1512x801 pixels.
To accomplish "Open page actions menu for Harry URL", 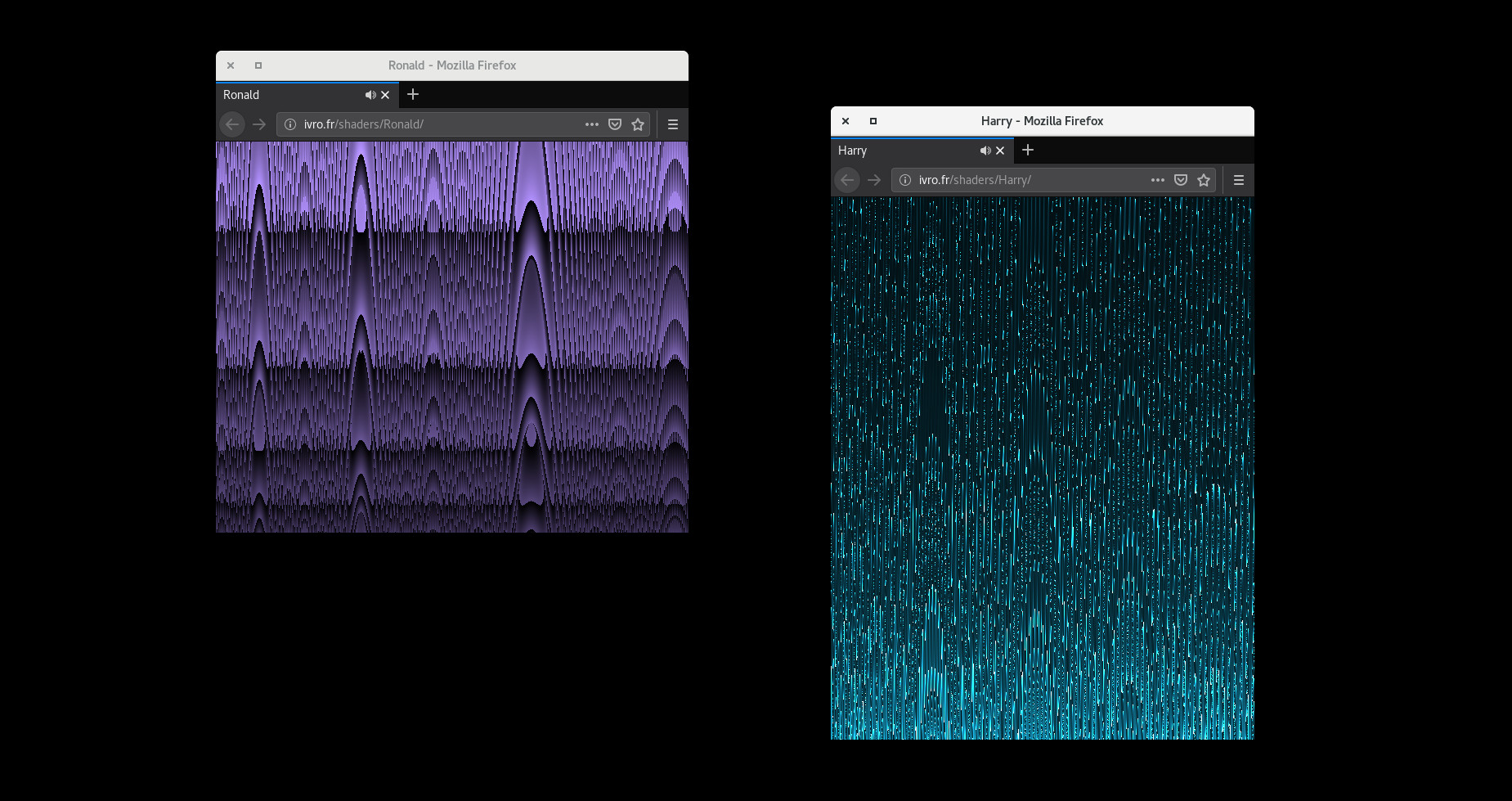I will click(1158, 180).
